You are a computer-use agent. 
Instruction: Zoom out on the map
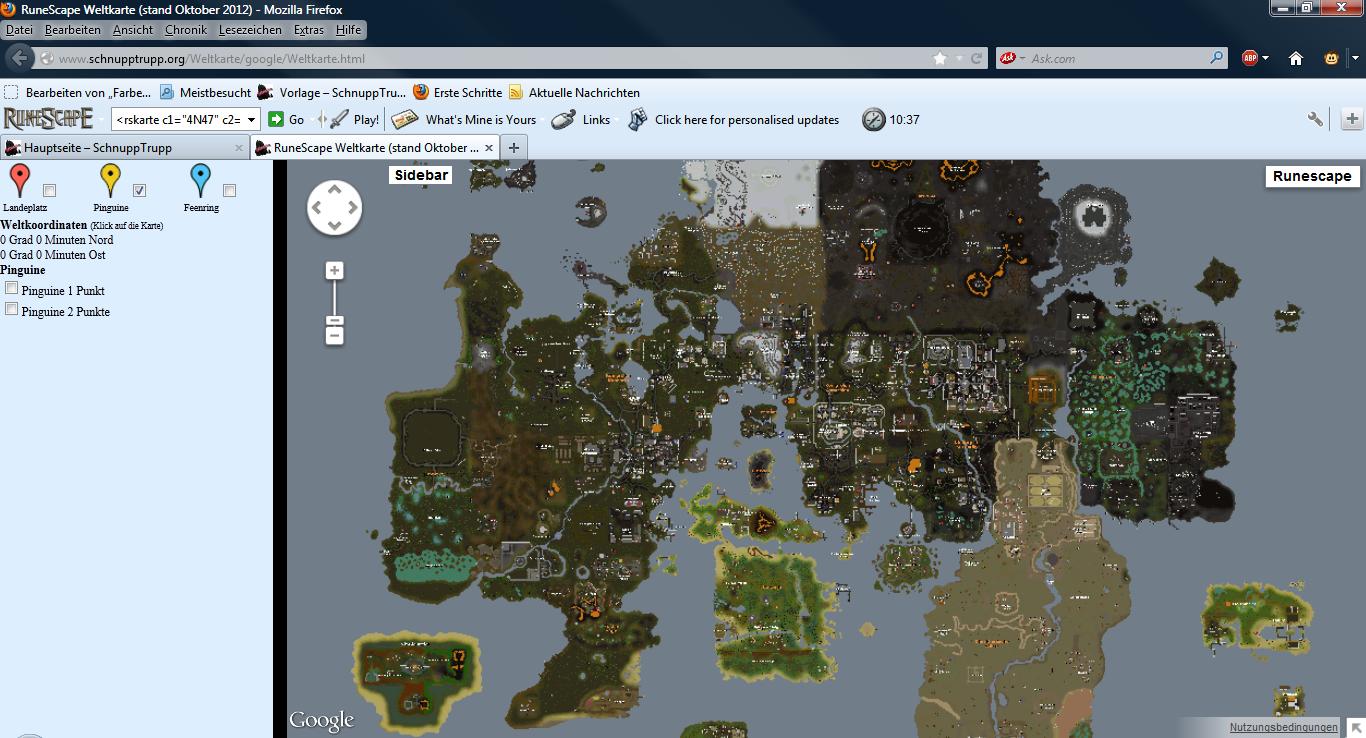tap(334, 335)
